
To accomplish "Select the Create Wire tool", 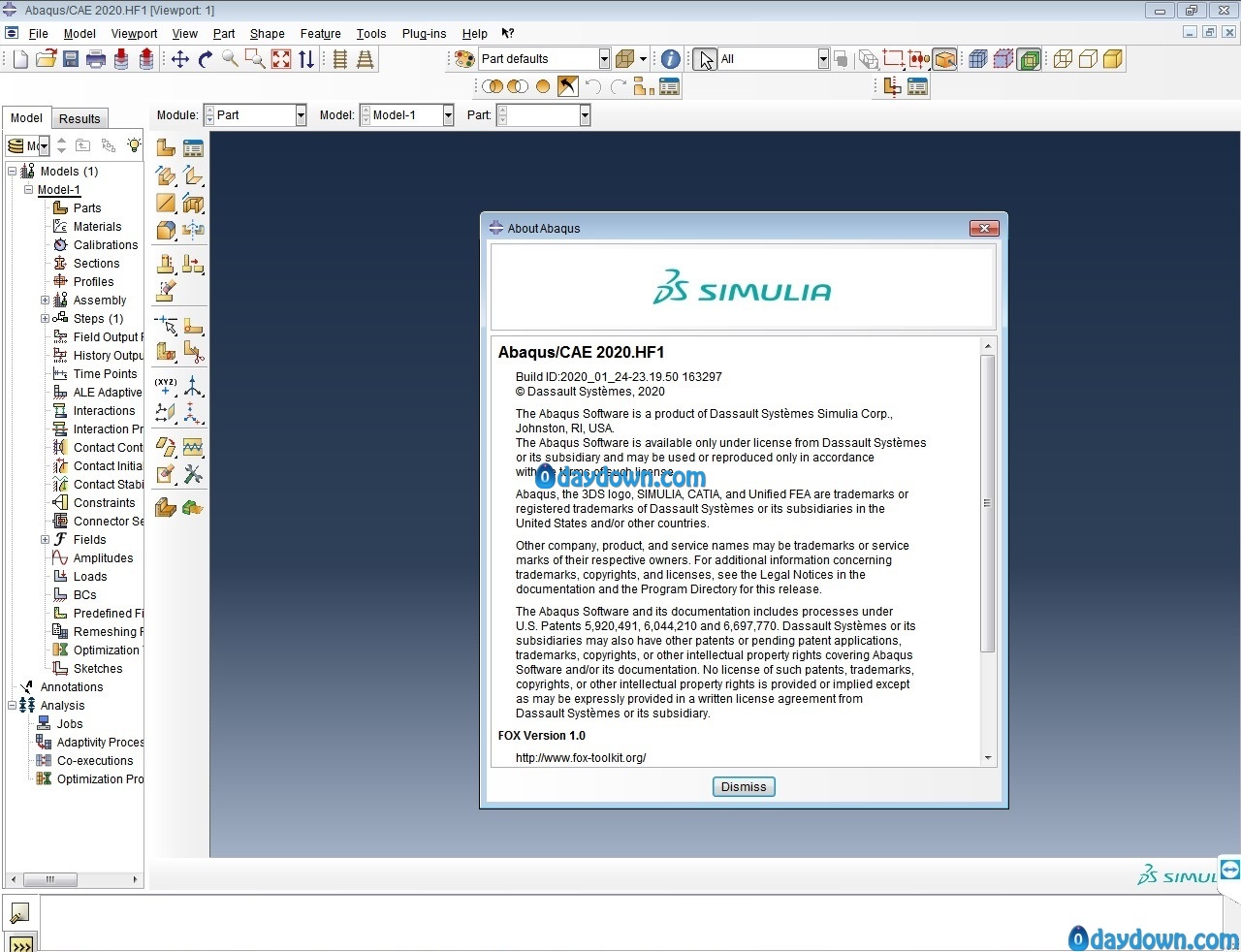I will [167, 203].
